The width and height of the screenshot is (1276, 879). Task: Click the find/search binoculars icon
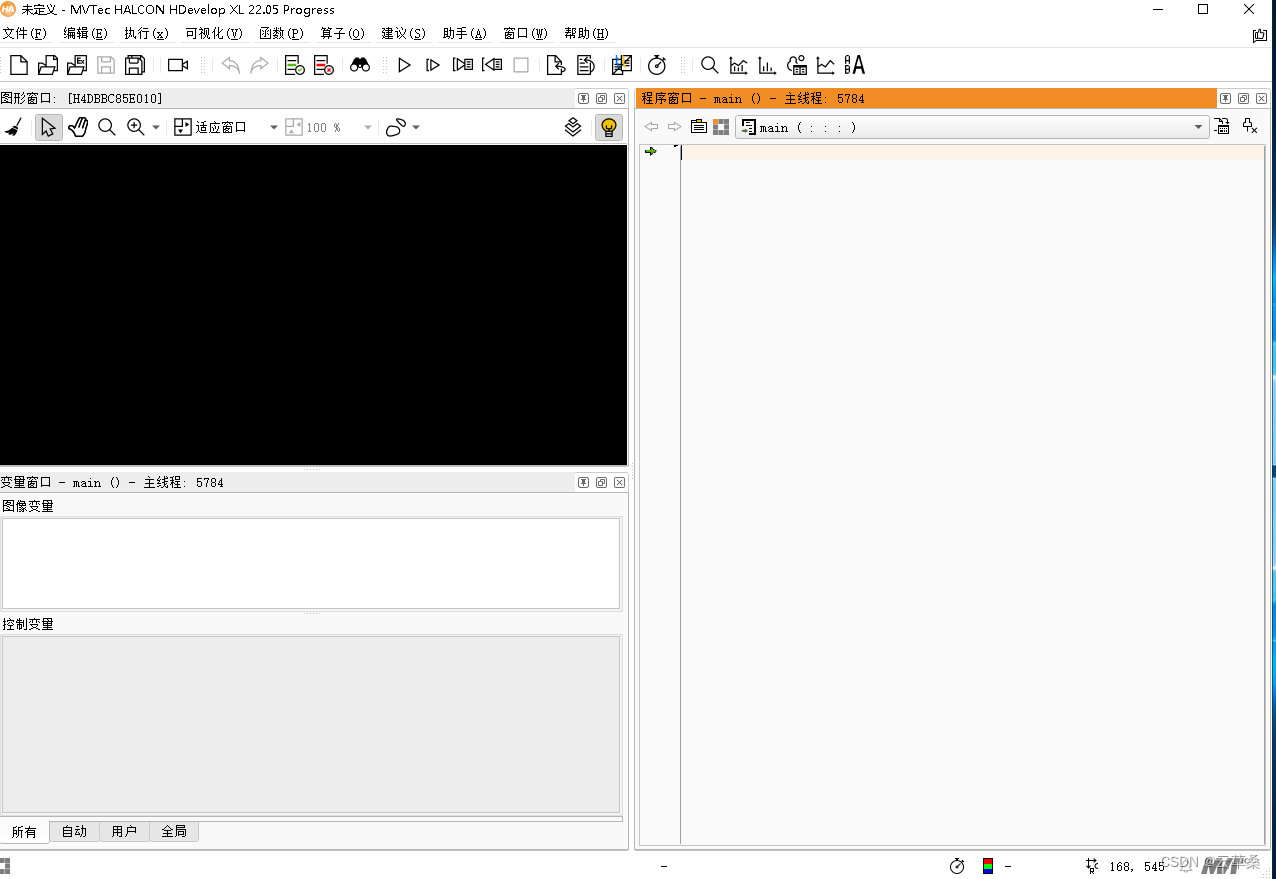coord(360,65)
